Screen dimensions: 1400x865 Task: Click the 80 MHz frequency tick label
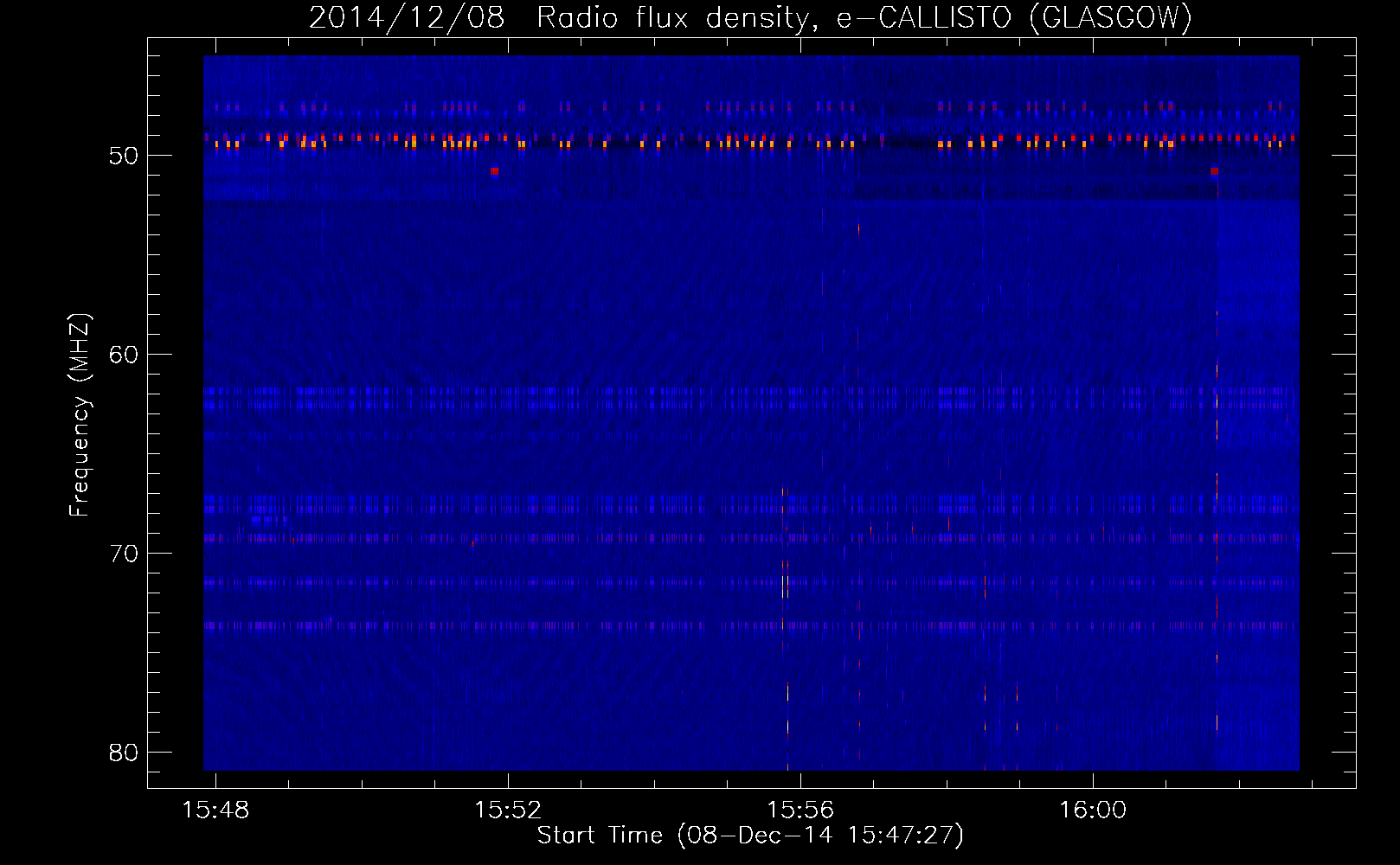(x=124, y=753)
